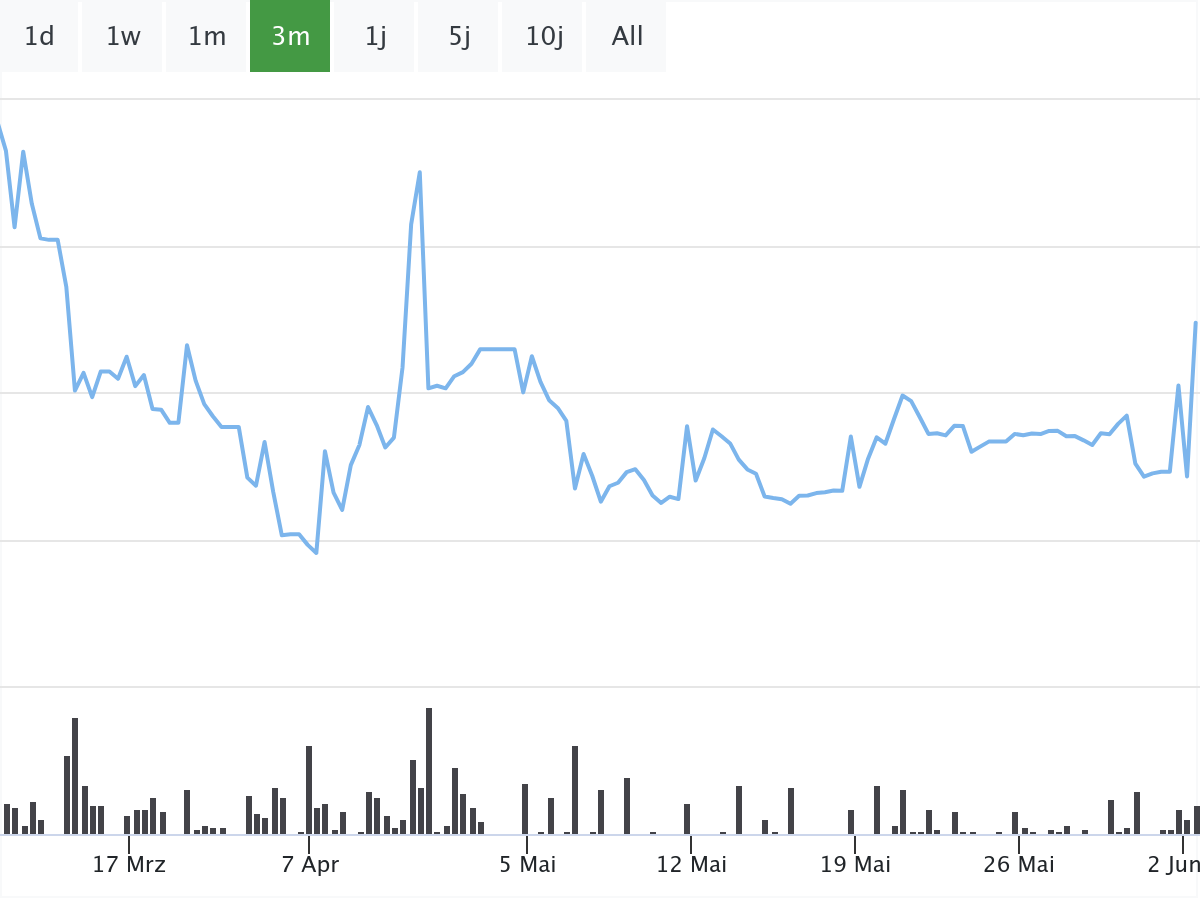Select the 10j time range
Viewport: 1200px width, 900px height.
[x=543, y=37]
